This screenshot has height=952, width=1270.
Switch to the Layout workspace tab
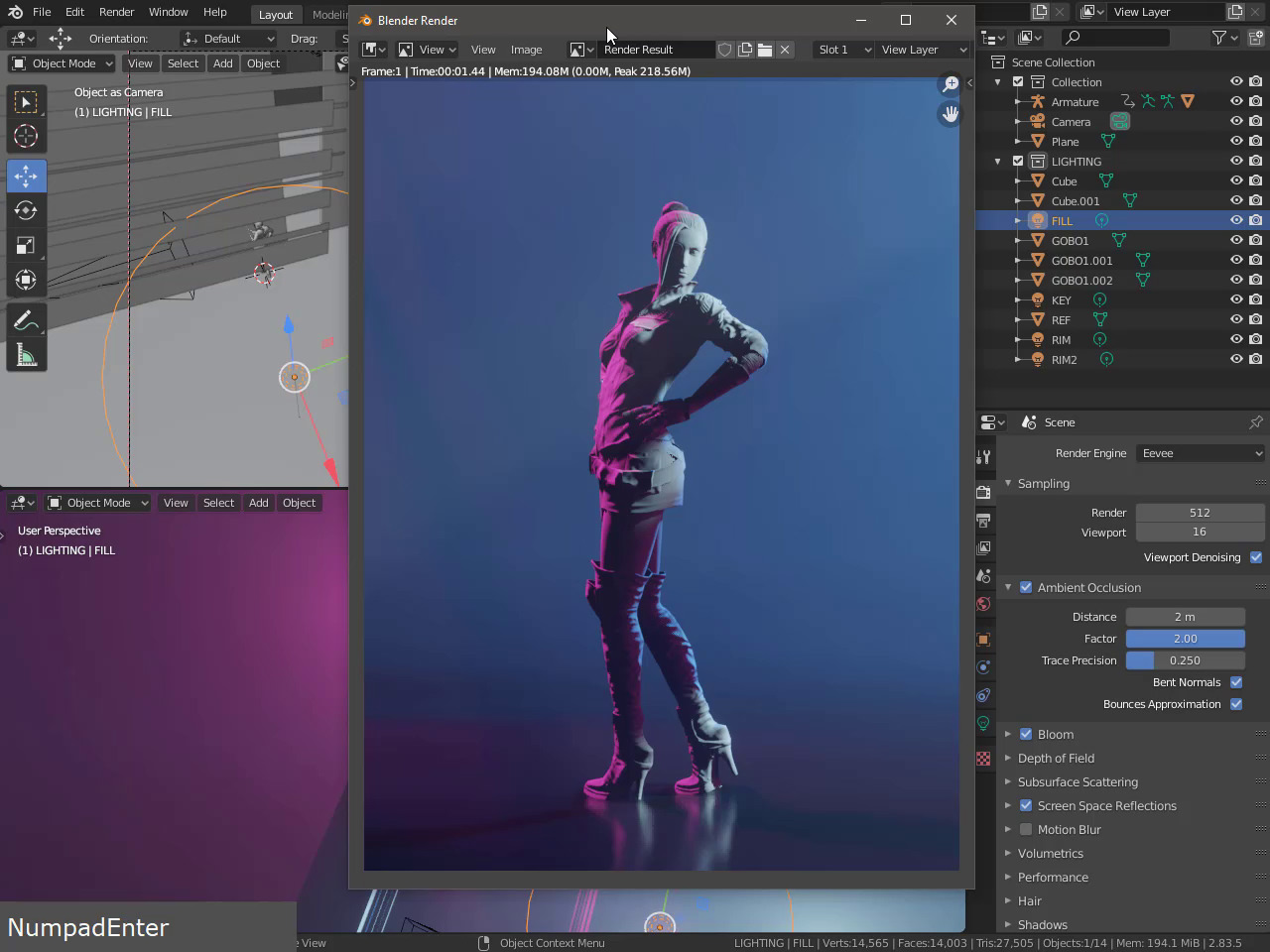276,15
